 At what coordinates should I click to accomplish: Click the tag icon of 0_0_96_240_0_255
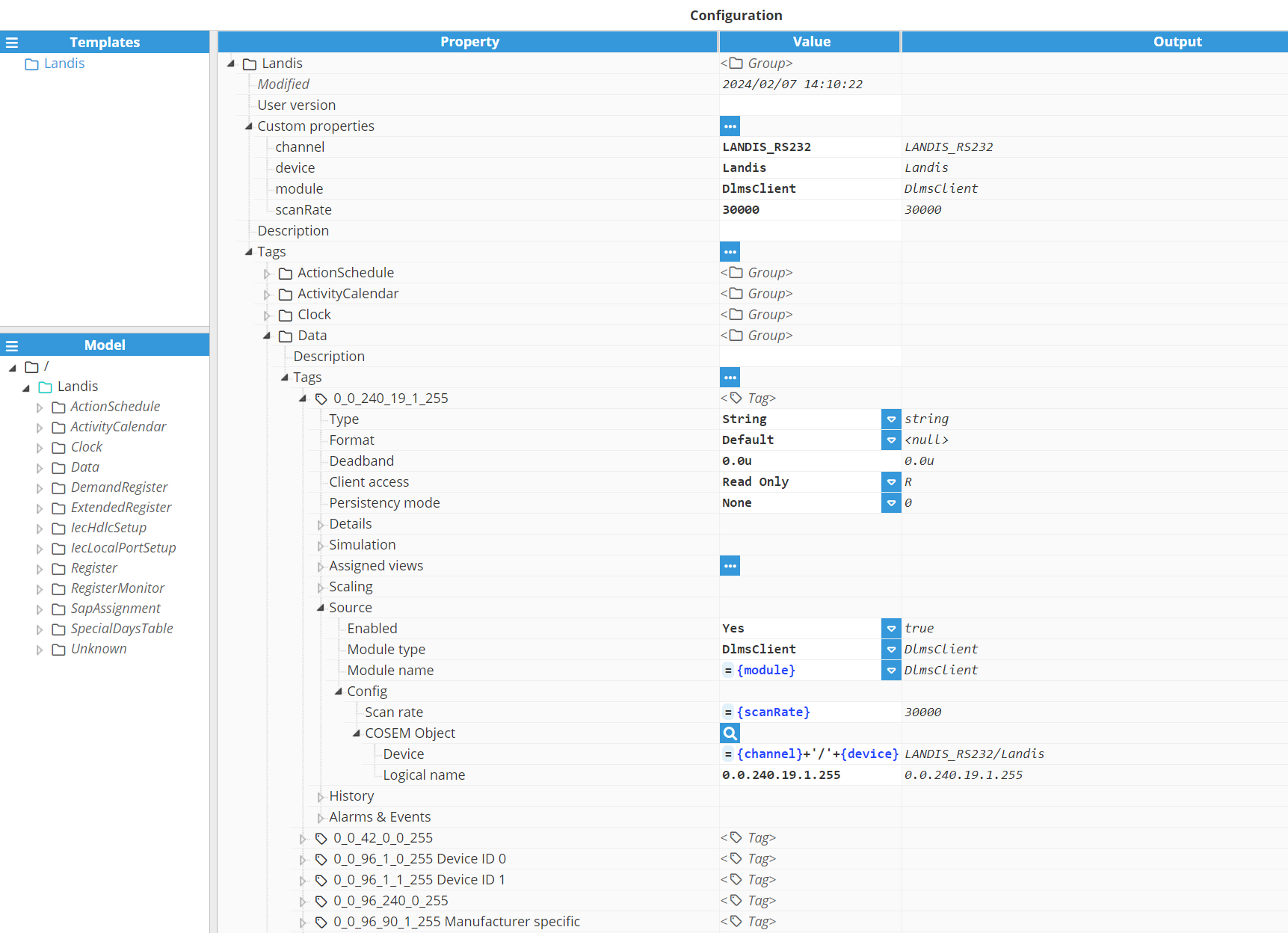point(321,902)
